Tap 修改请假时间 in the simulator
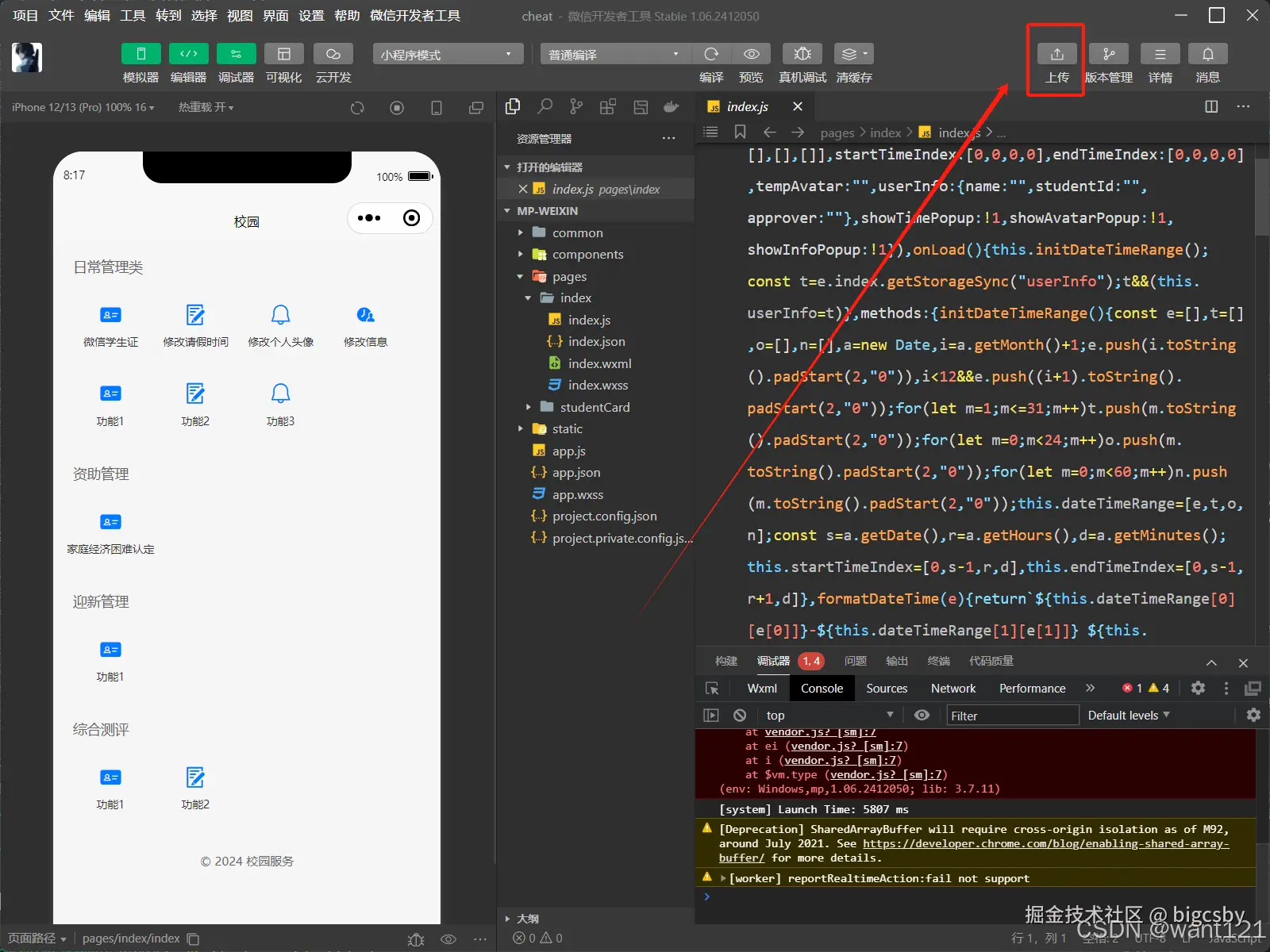 195,326
